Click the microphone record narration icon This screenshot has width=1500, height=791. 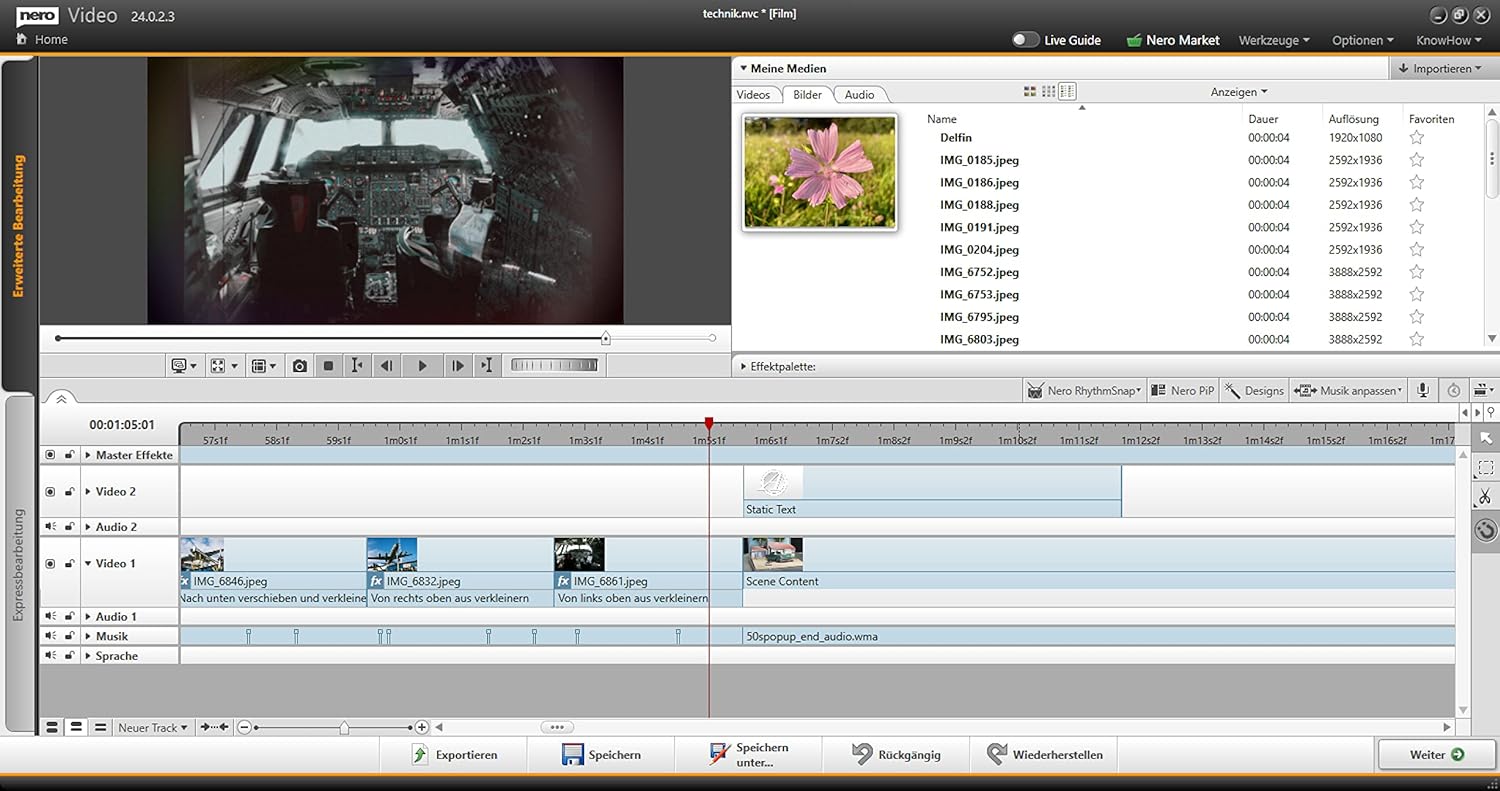point(1421,391)
